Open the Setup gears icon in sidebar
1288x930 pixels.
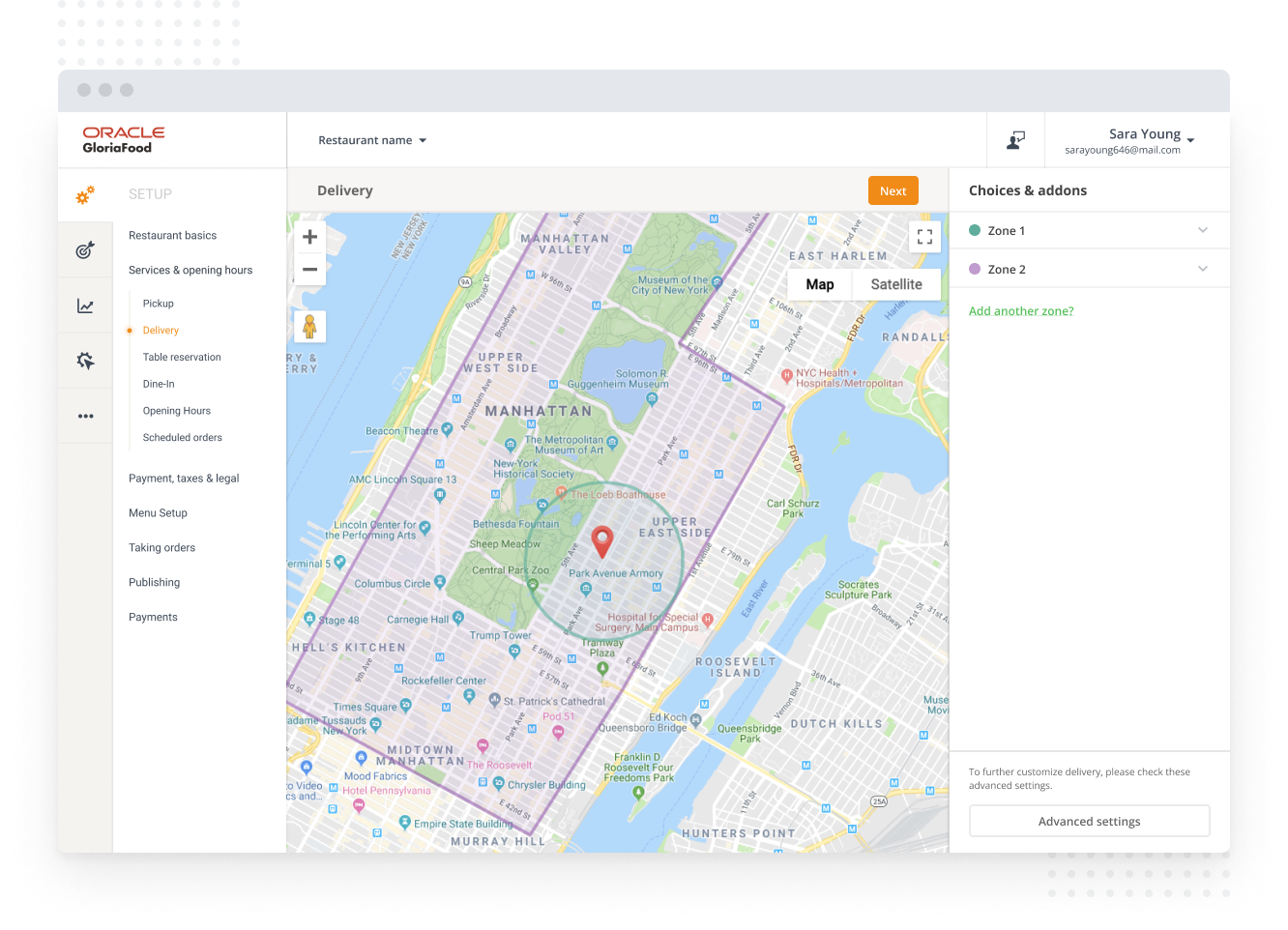(x=85, y=194)
